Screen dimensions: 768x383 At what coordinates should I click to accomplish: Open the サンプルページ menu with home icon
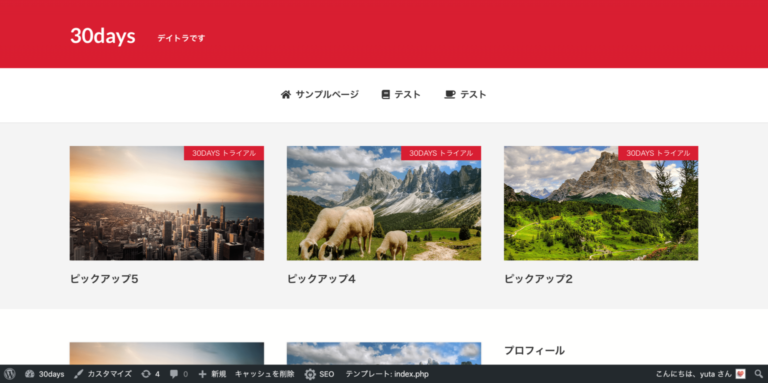pyautogui.click(x=319, y=95)
